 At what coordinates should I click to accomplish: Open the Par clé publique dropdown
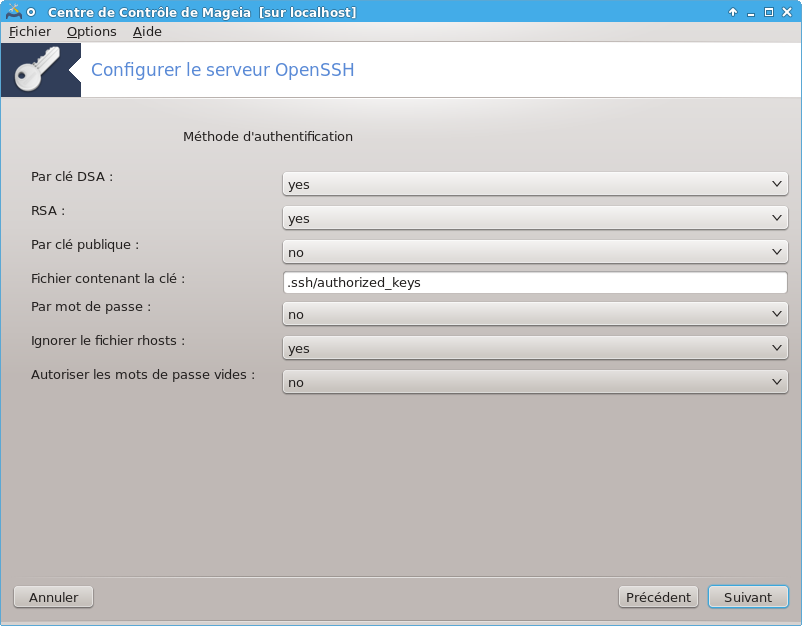pyautogui.click(x=535, y=252)
